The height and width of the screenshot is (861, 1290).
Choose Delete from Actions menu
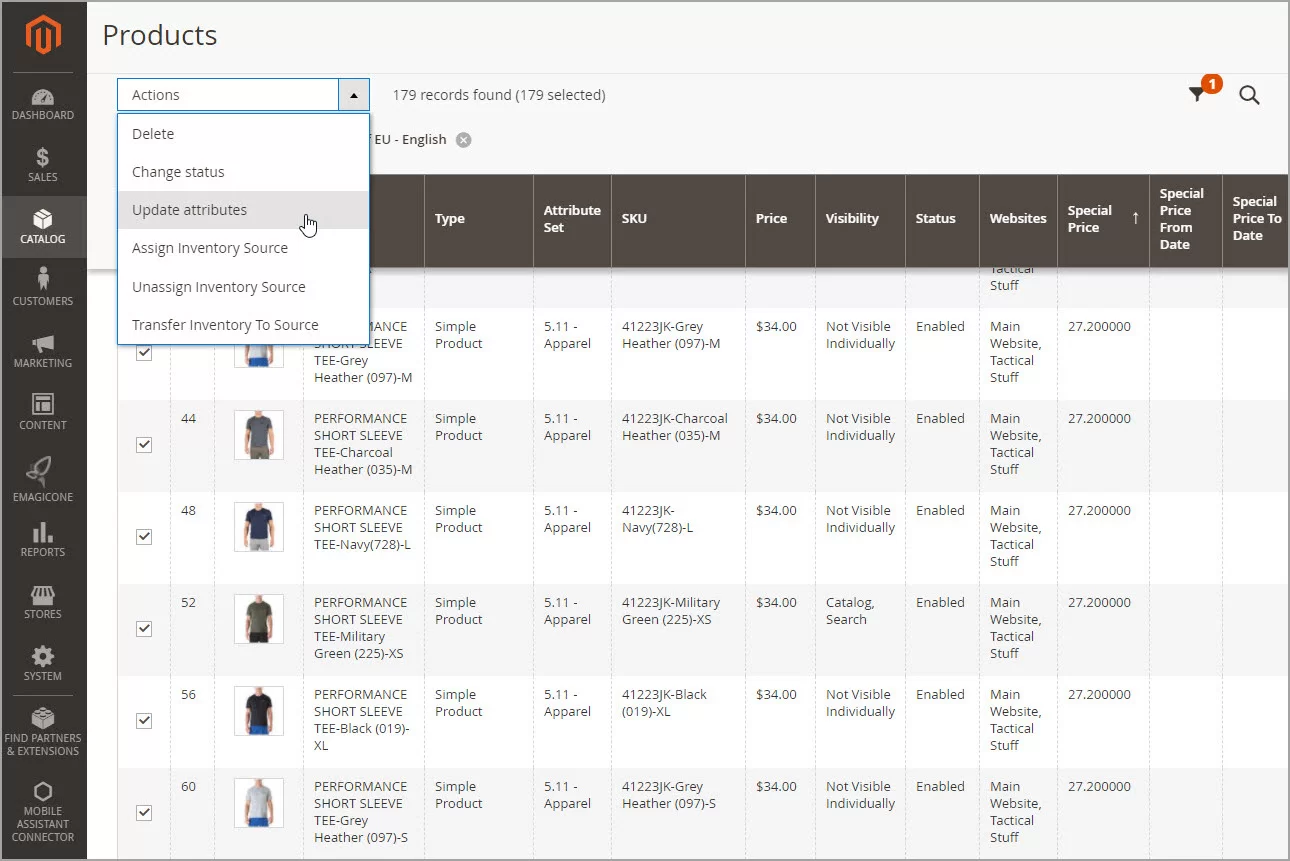(243, 134)
